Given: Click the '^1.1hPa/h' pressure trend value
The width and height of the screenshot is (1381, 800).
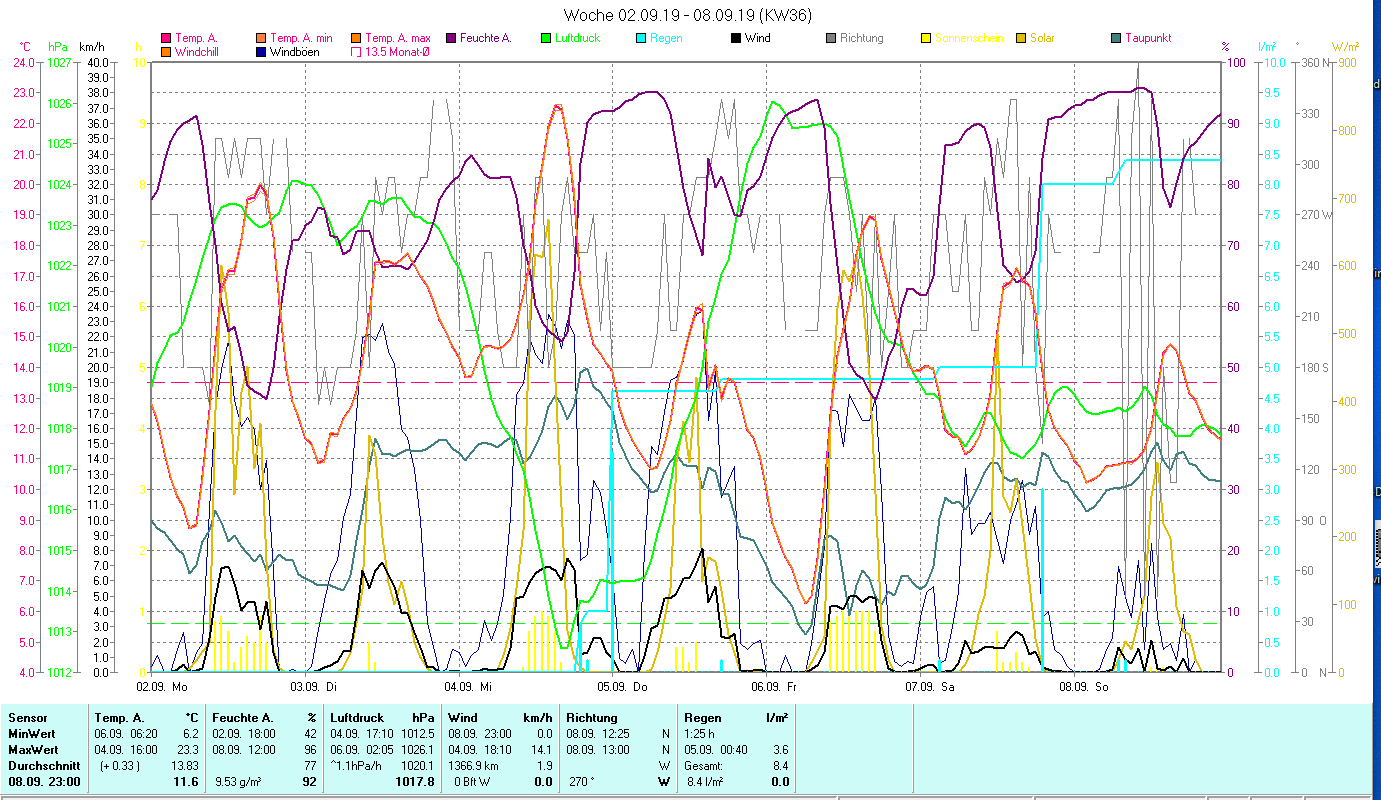Looking at the screenshot, I should (357, 766).
